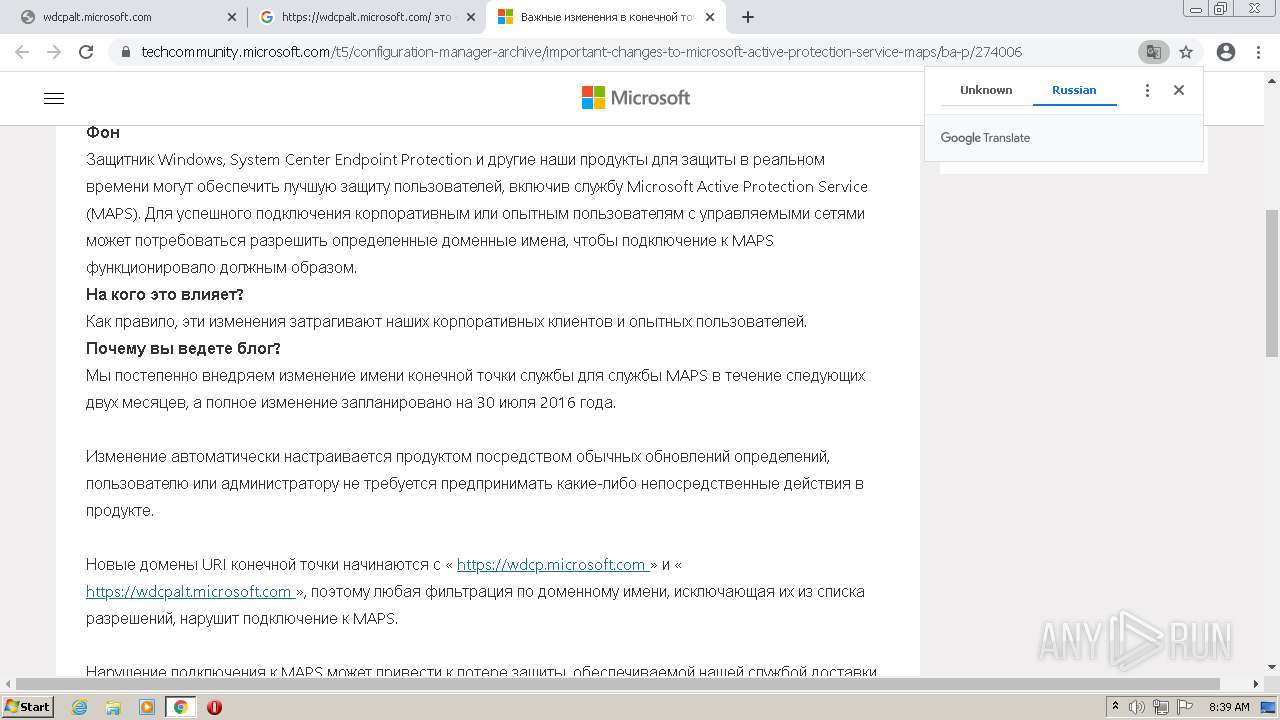The image size is (1280, 720).
Task: Open Chrome's three-dot main menu
Action: click(1259, 52)
